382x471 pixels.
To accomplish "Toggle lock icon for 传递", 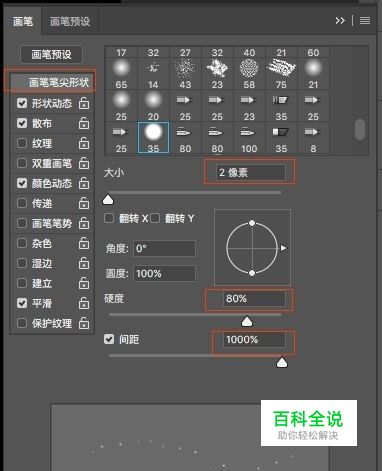I will coord(84,203).
